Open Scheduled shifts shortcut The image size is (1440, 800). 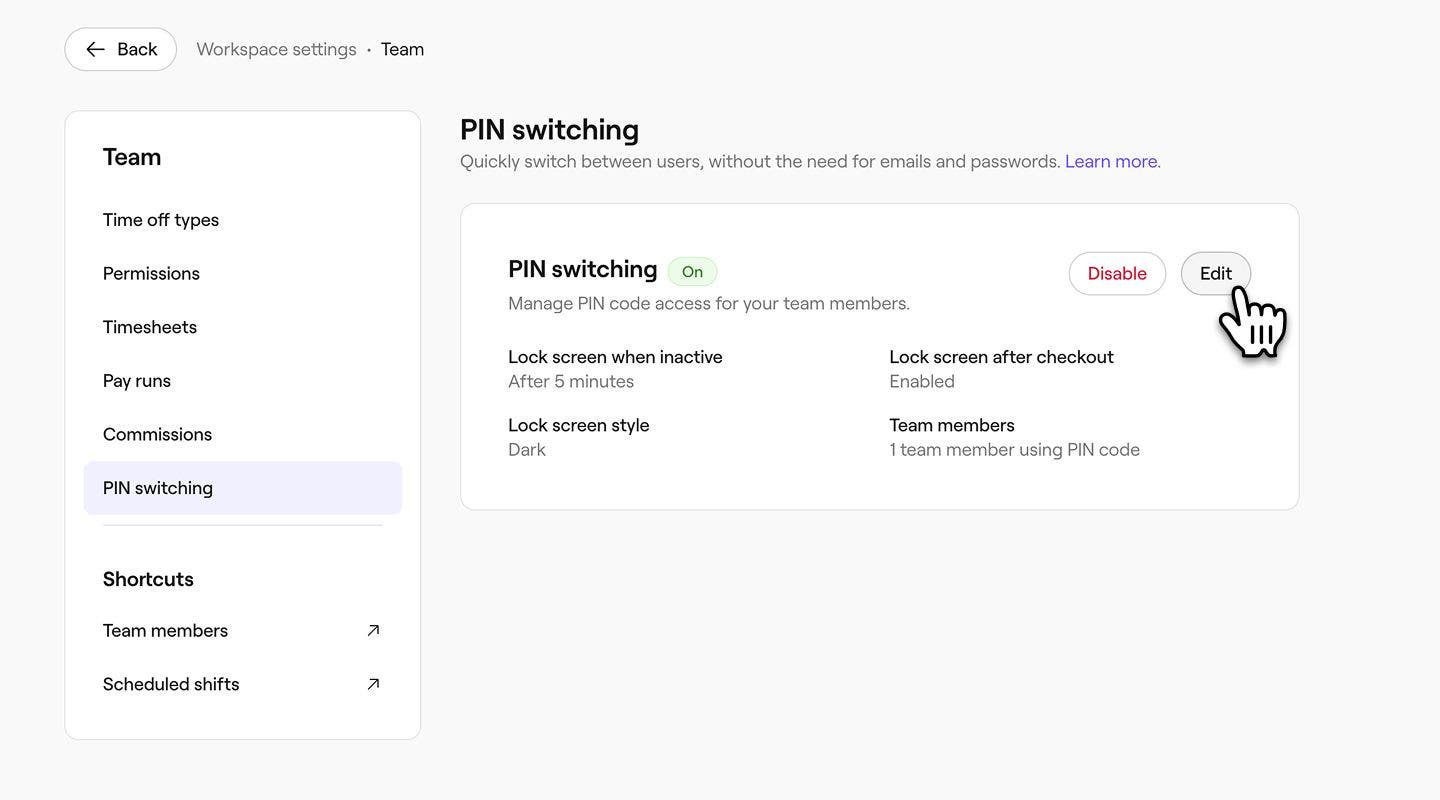171,684
